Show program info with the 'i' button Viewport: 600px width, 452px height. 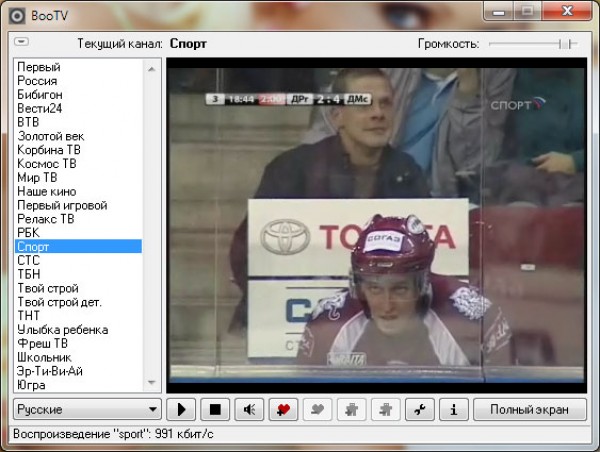pyautogui.click(x=454, y=410)
